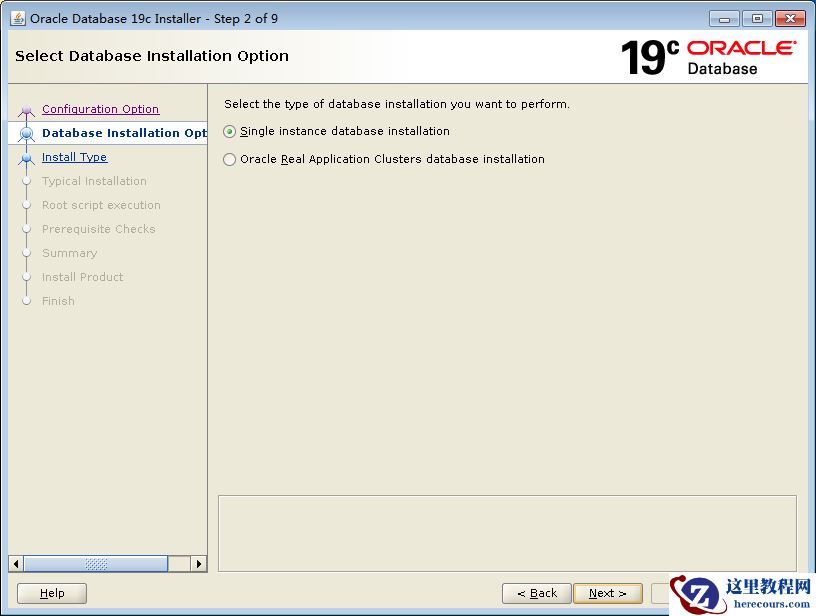The height and width of the screenshot is (616, 816).
Task: Click the Root script execution step text
Action: pyautogui.click(x=101, y=205)
